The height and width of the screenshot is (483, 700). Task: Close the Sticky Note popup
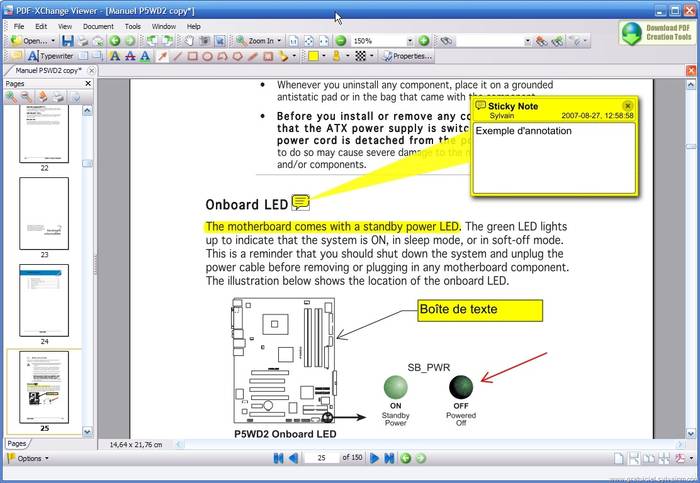[x=627, y=105]
